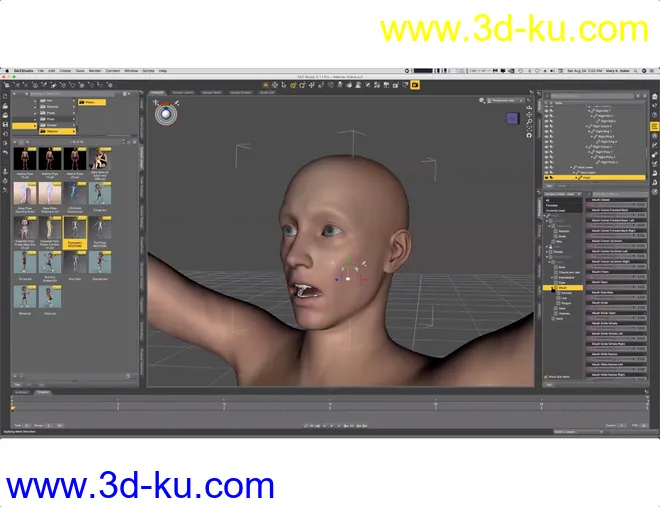Toggle the Show Sub Items checkbox
Viewport: 660px width, 507px height.
tap(548, 376)
